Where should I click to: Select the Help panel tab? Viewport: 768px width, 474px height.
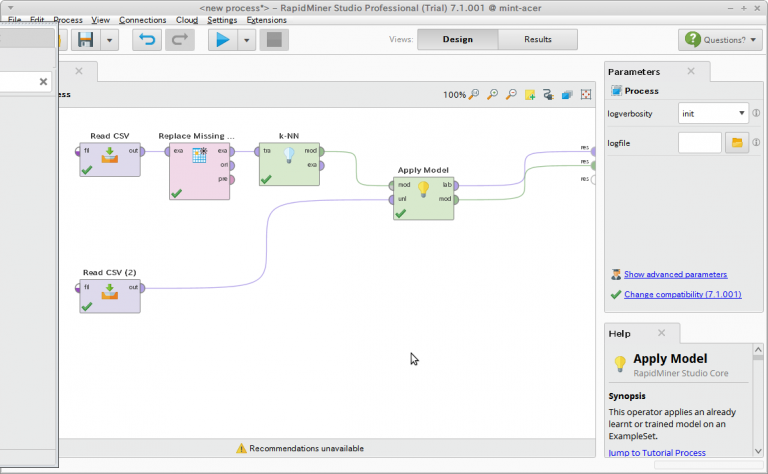point(620,333)
